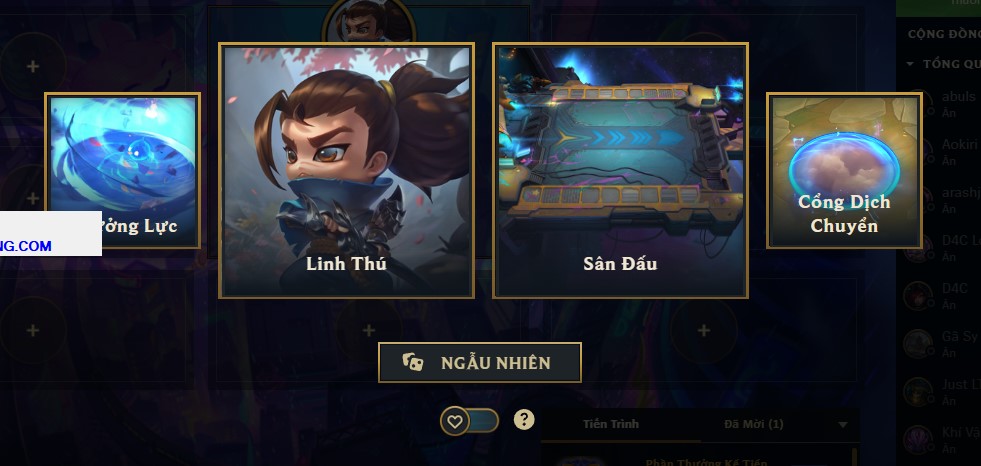Click the D4C friend avatar icon
Viewport: 981px width, 466px height.
[918, 296]
